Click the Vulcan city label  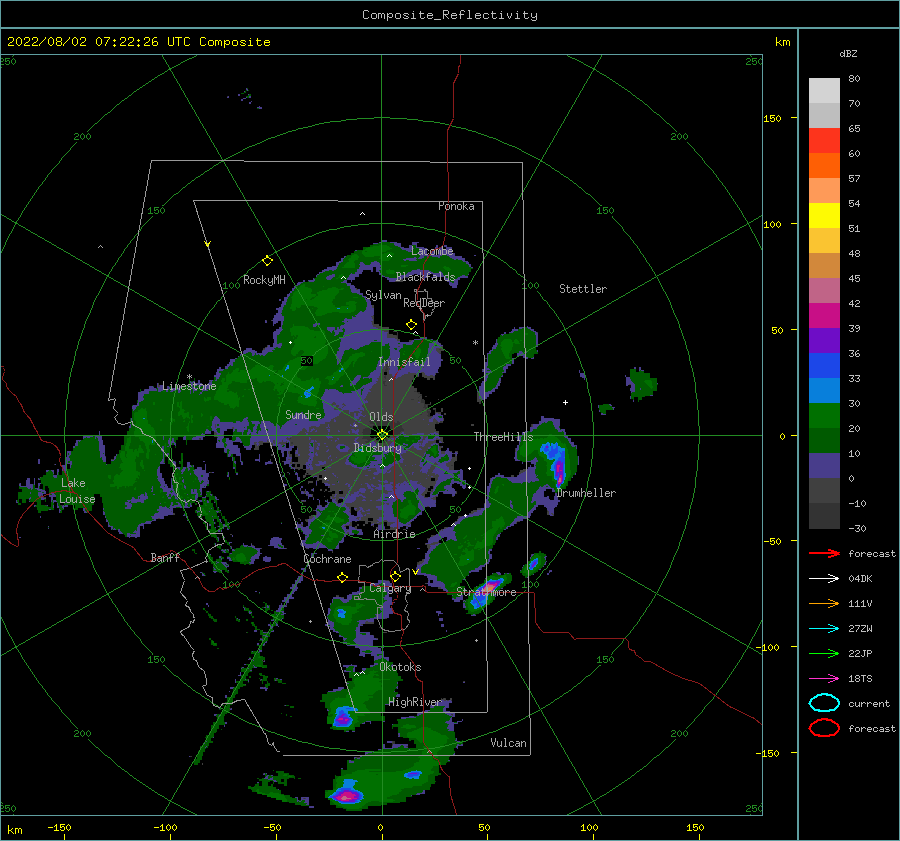[509, 743]
